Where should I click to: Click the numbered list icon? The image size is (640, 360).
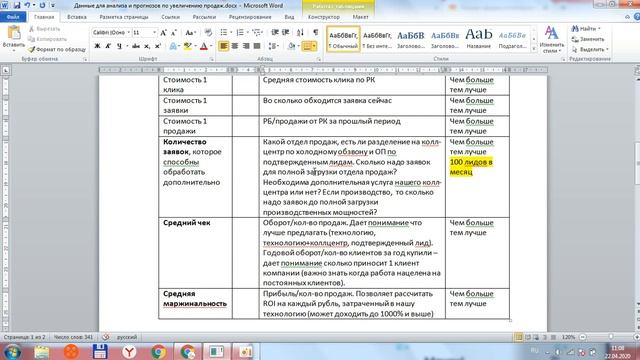coord(240,33)
